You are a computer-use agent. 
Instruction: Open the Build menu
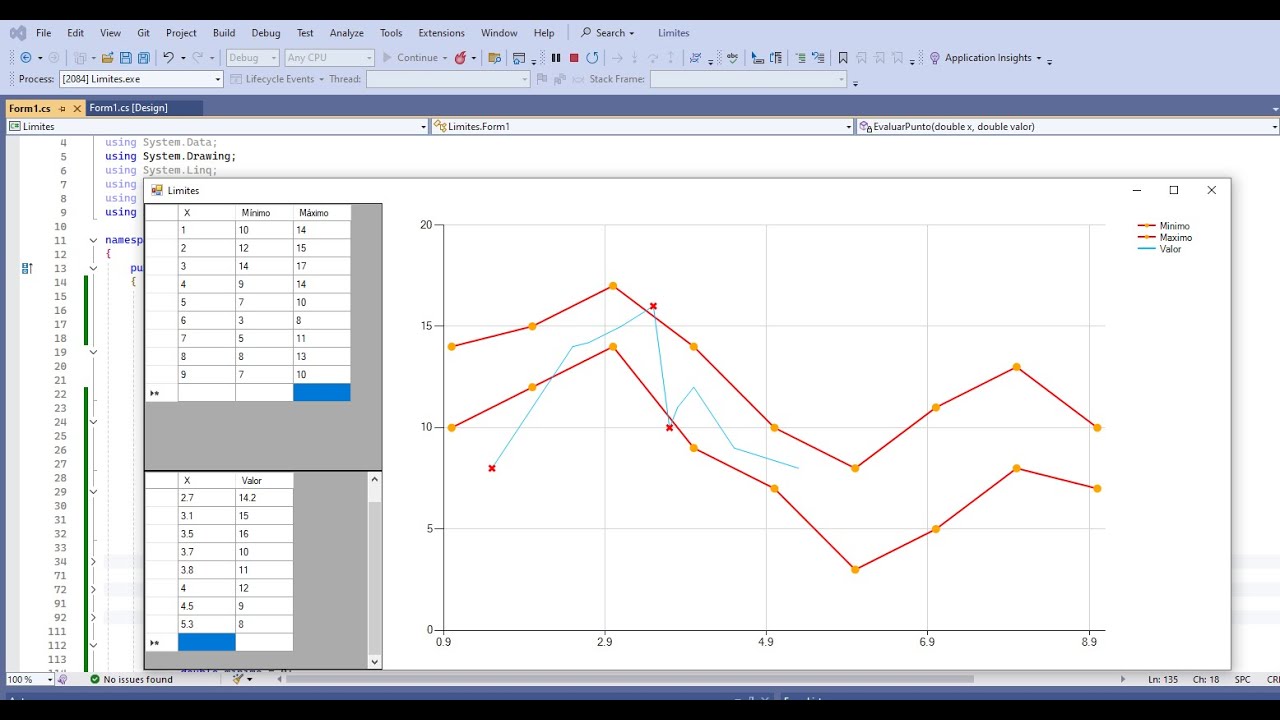[x=224, y=33]
